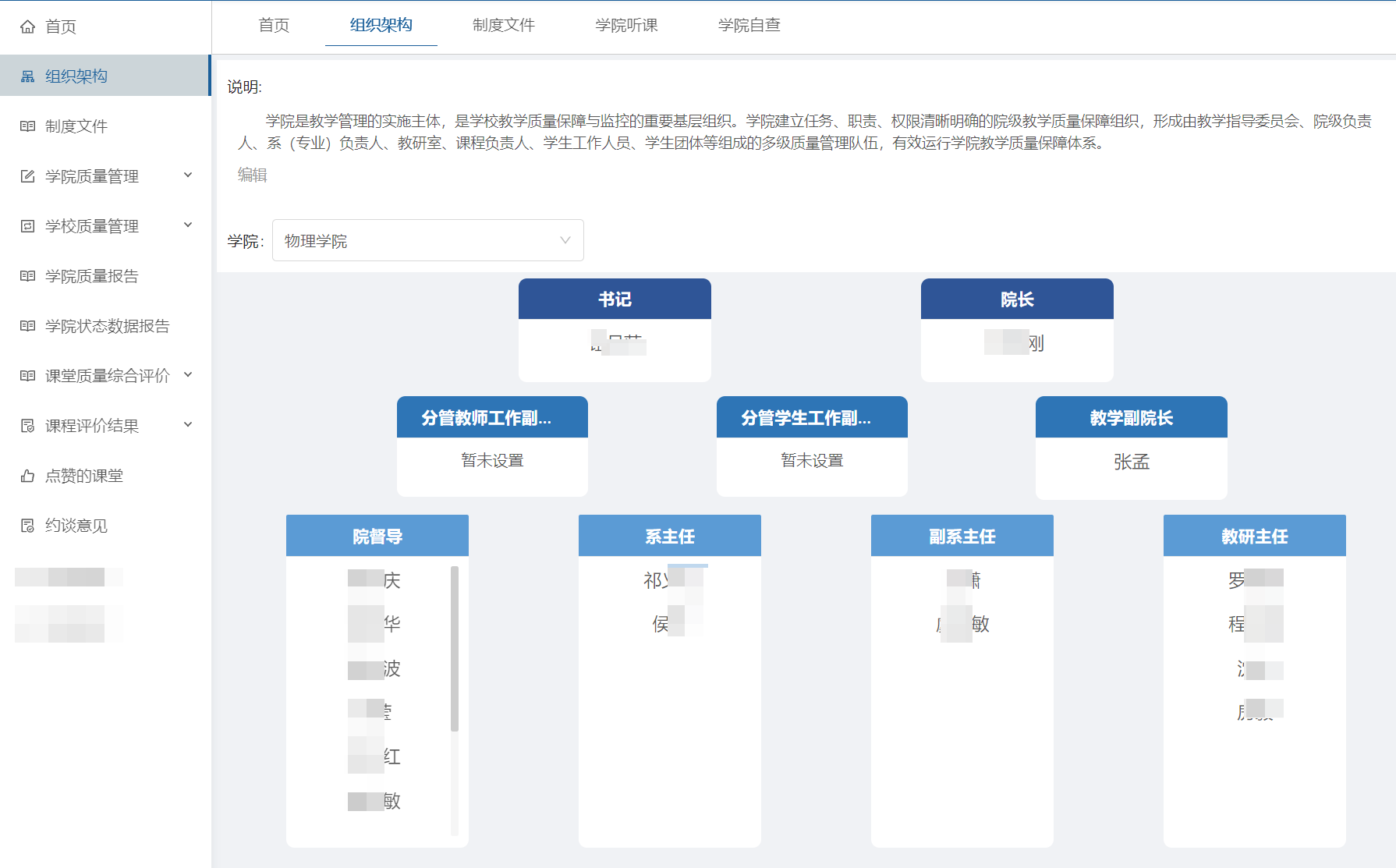
Task: Click the 点赞的课堂 thumbs-up icon
Action: (27, 476)
